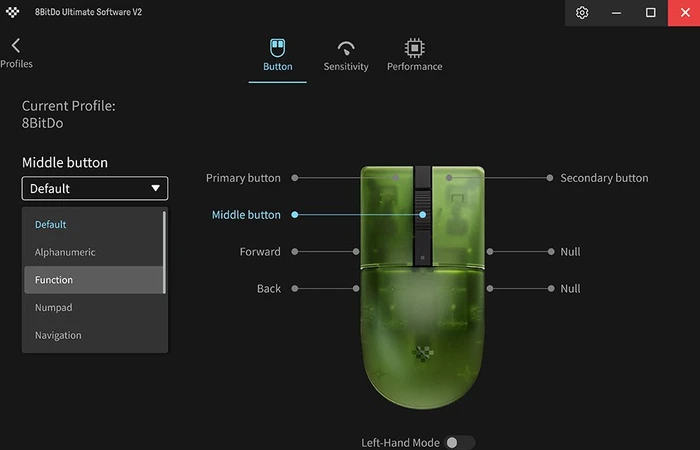Click the gray dot next to Secondary button
Viewport: 700px width, 450px height.
[550, 178]
